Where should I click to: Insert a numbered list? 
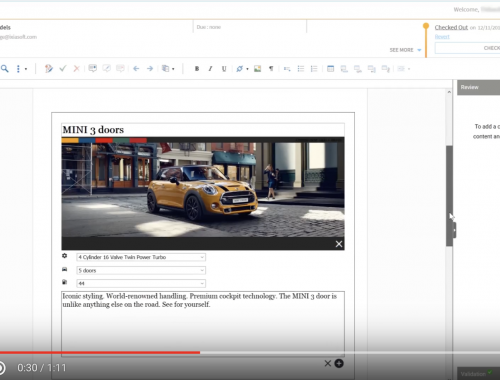pos(314,69)
